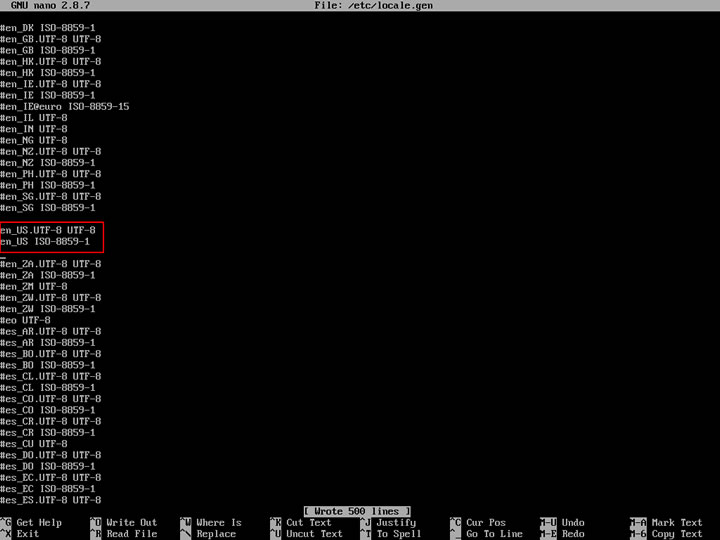Click the line '#eo UTF-8'
This screenshot has height=540, width=720.
click(x=25, y=321)
